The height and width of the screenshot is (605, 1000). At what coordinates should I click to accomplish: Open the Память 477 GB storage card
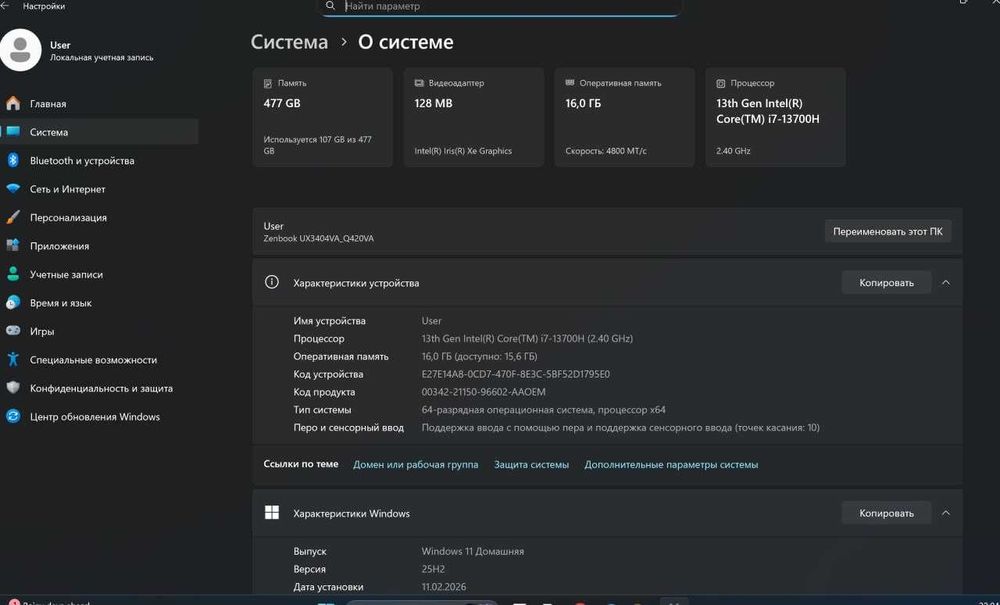coord(323,117)
